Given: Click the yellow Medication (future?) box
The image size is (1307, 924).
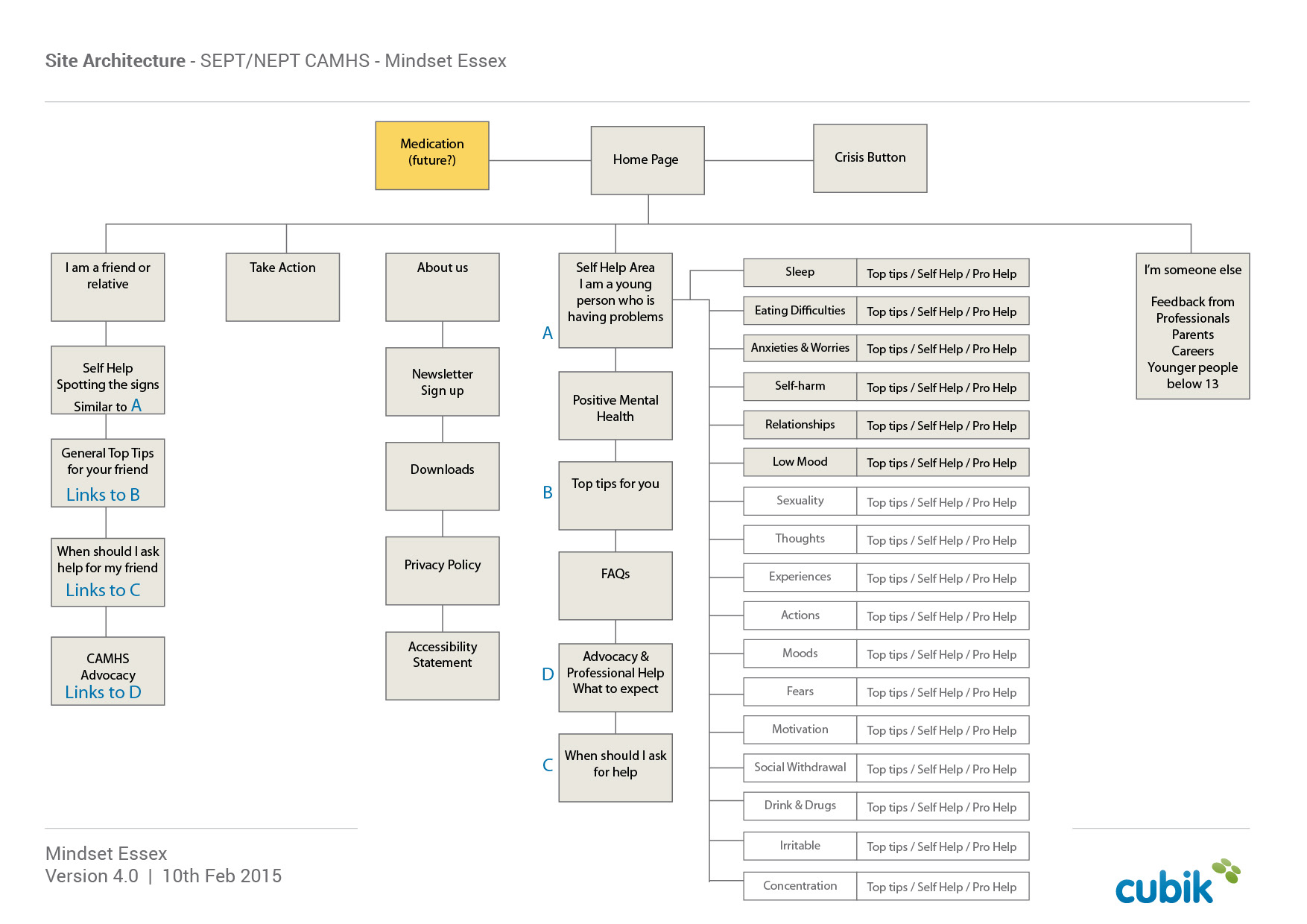Looking at the screenshot, I should click(x=432, y=155).
